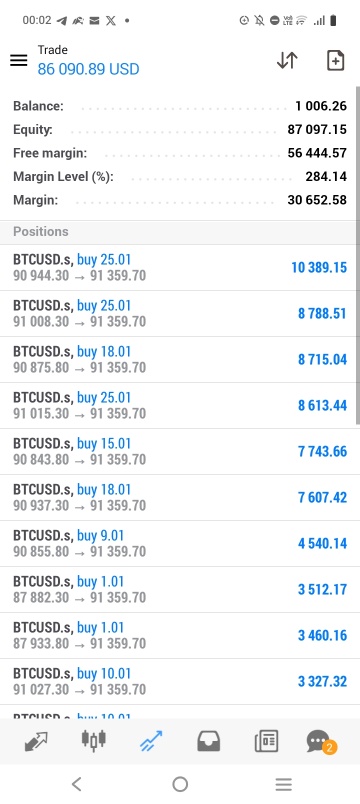Open position with profit 10 389.15
Image resolution: width=360 pixels, height=804 pixels.
(178, 268)
